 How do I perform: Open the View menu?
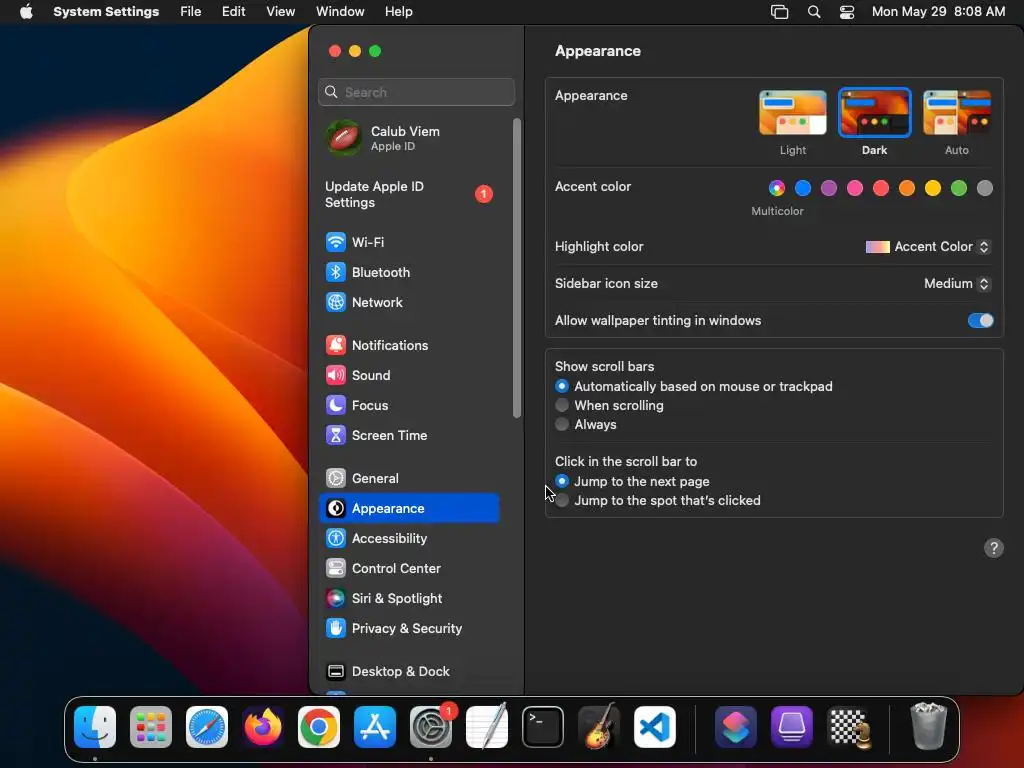pyautogui.click(x=281, y=12)
